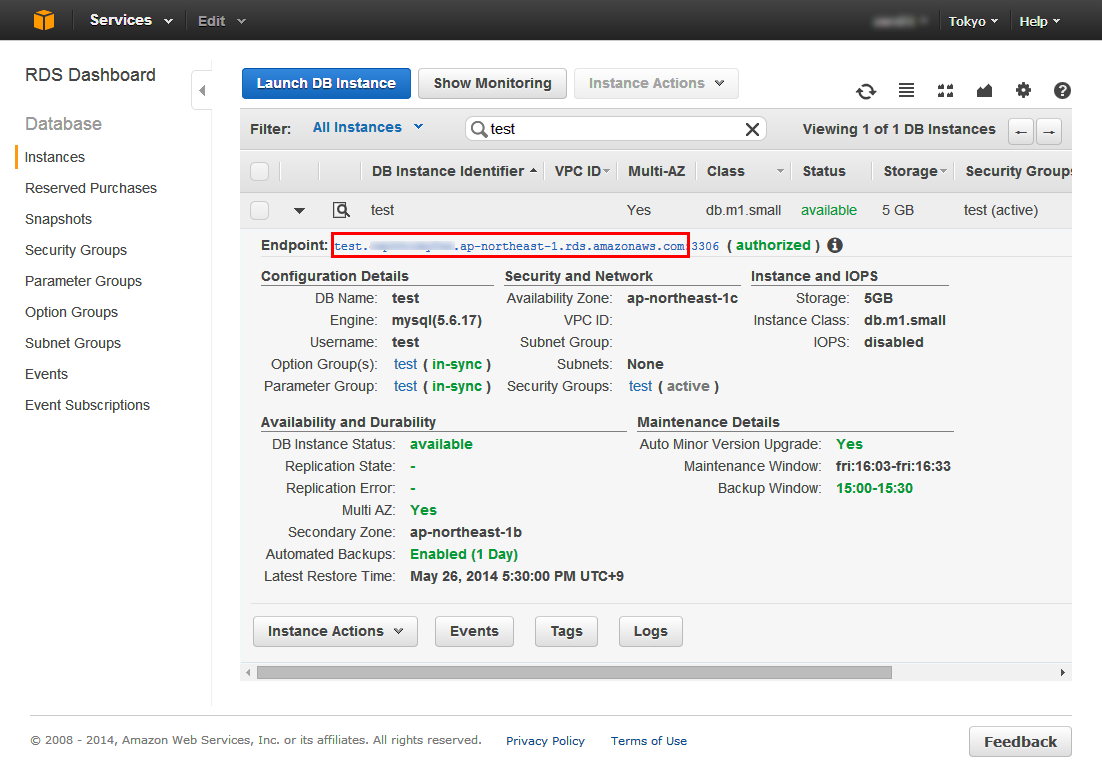The width and height of the screenshot is (1102, 766).
Task: Sort by the Storage column header
Action: [915, 171]
